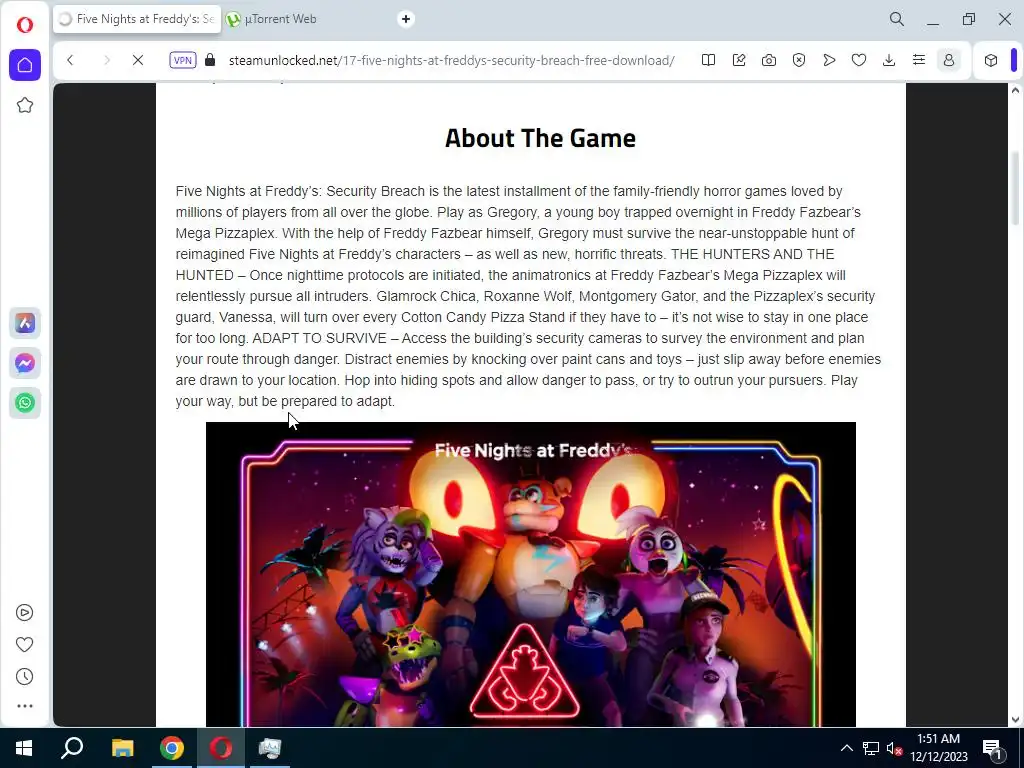
Task: Open the bookmarks star in sidebar
Action: [25, 105]
